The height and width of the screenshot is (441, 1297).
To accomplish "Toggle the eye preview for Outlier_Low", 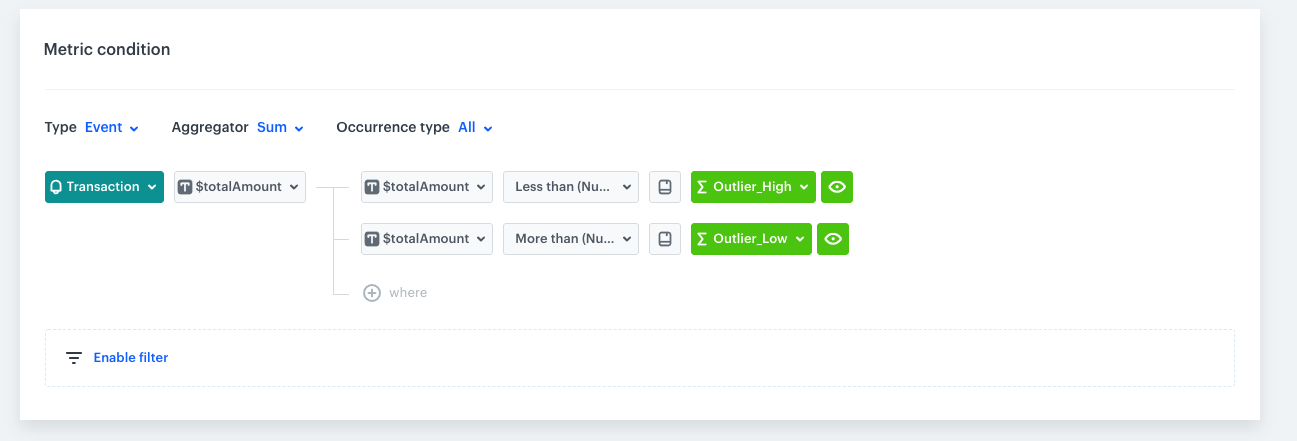I will 833,239.
